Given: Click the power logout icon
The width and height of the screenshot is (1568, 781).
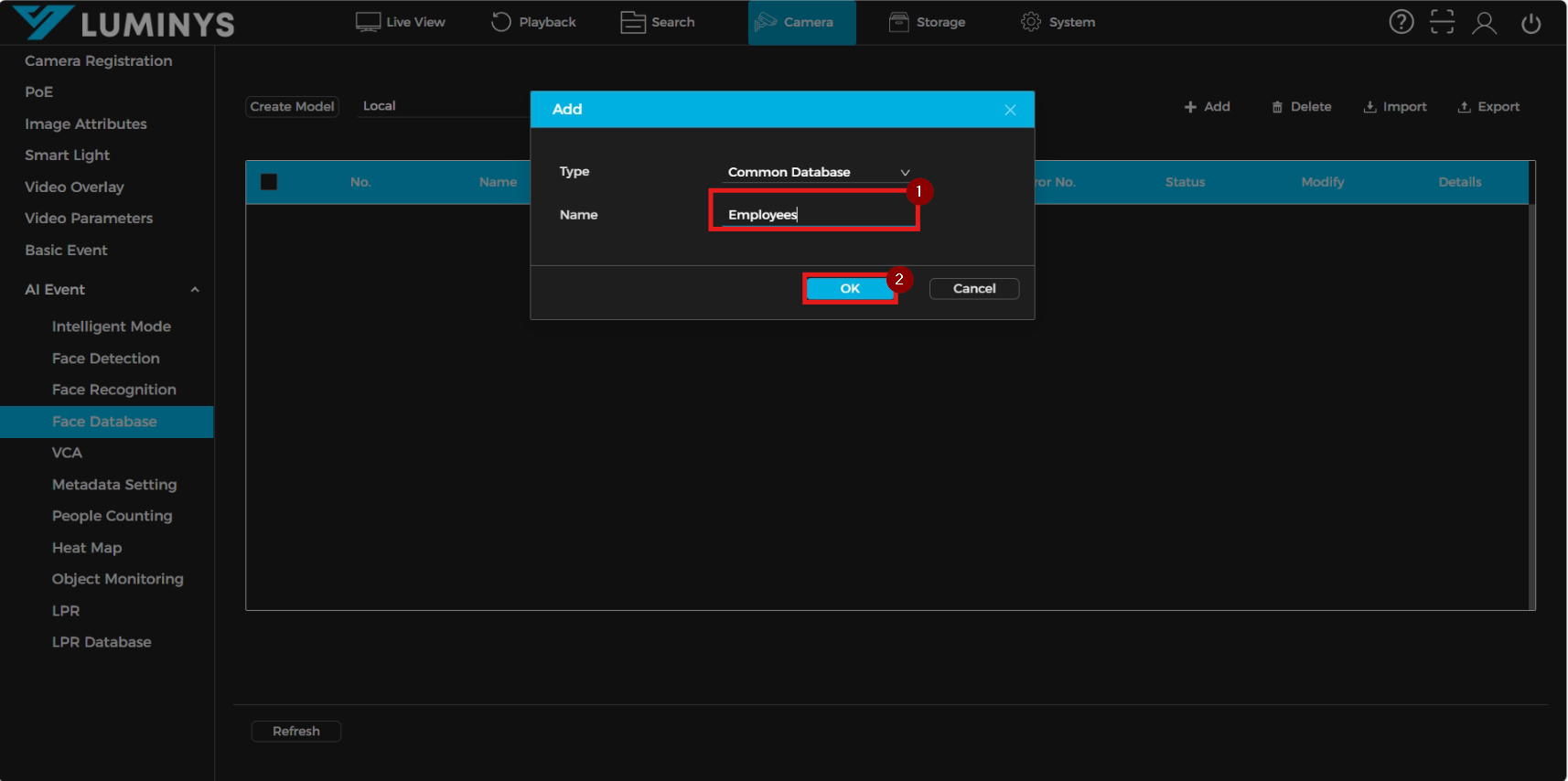Looking at the screenshot, I should pyautogui.click(x=1530, y=23).
